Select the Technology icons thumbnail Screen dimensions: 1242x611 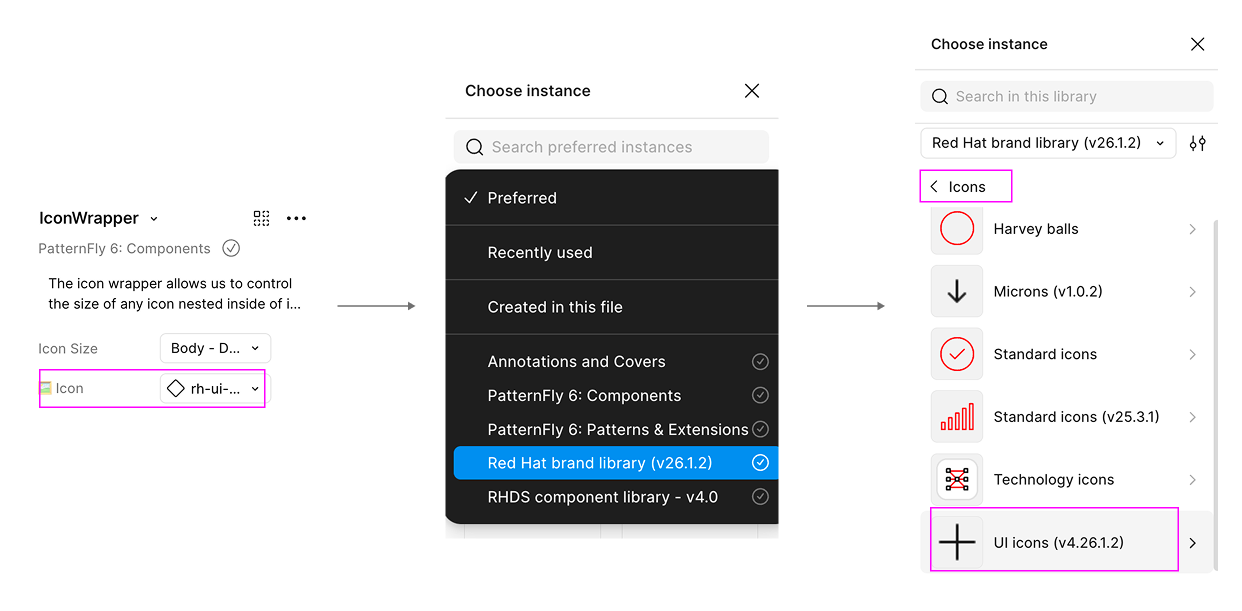pos(957,479)
